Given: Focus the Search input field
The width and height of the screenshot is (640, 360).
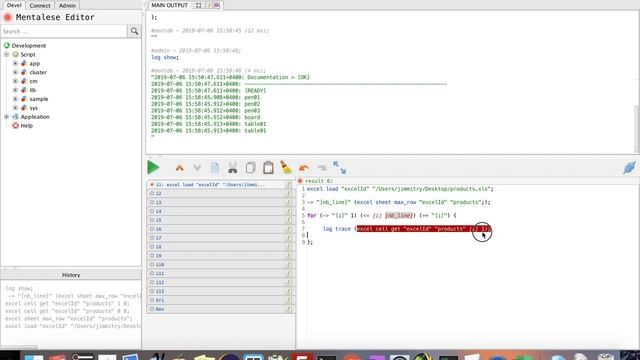Looking at the screenshot, I should pyautogui.click(x=64, y=31).
